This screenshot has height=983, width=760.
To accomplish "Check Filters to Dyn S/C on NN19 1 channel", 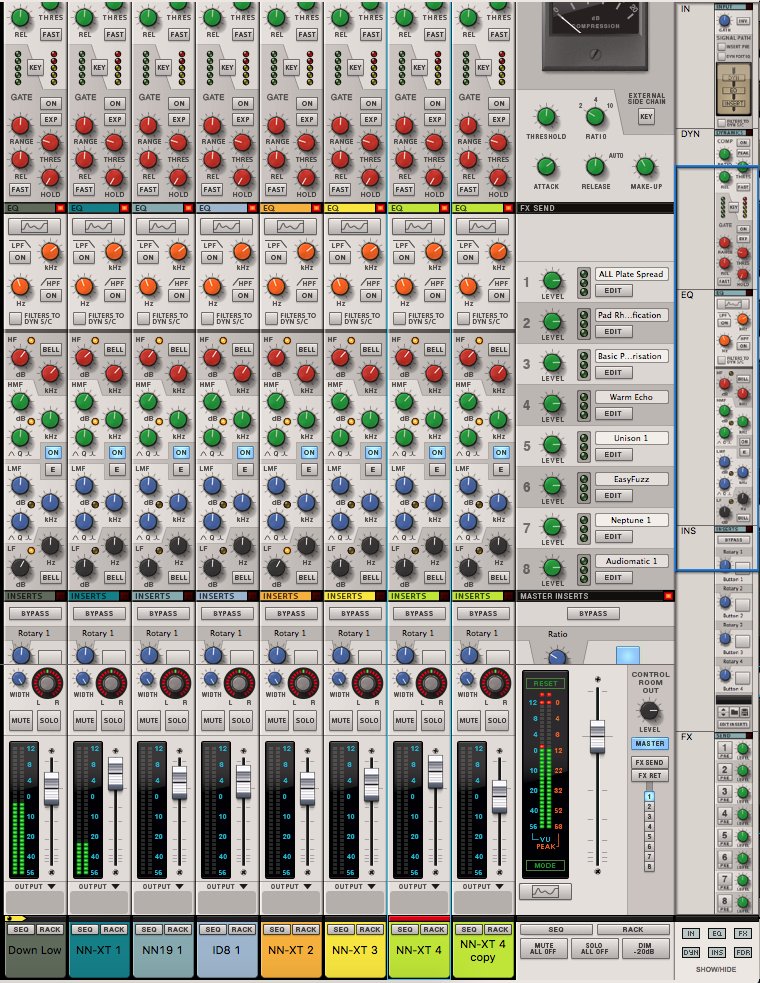I will point(144,318).
